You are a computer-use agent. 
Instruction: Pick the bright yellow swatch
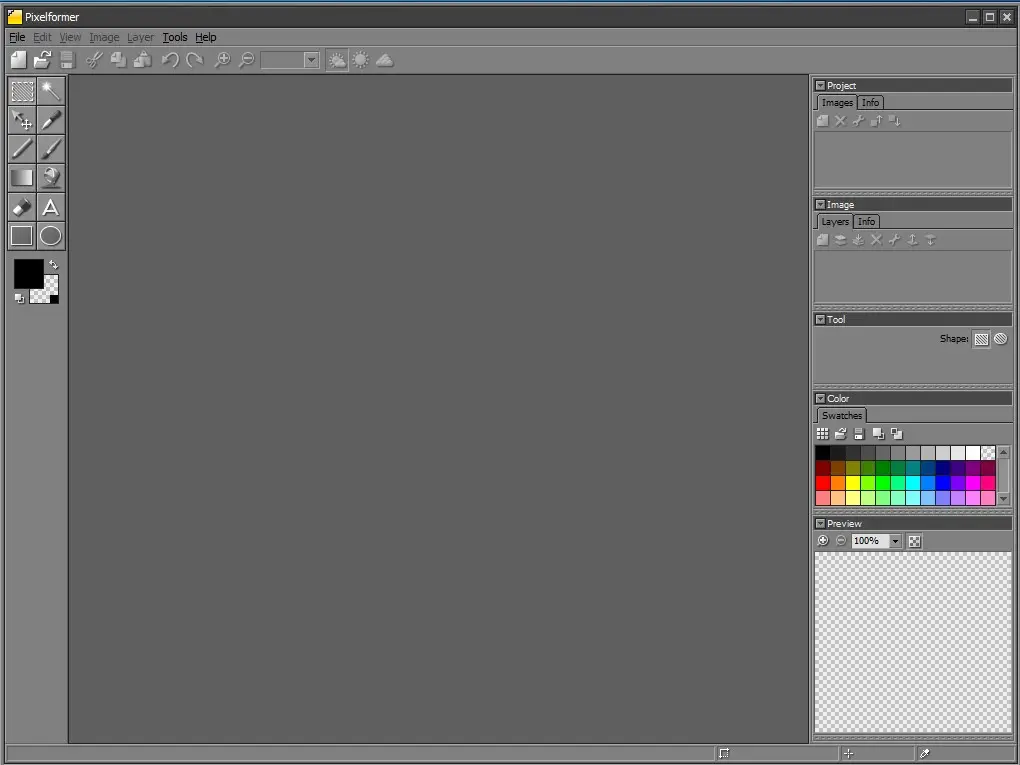coord(853,483)
